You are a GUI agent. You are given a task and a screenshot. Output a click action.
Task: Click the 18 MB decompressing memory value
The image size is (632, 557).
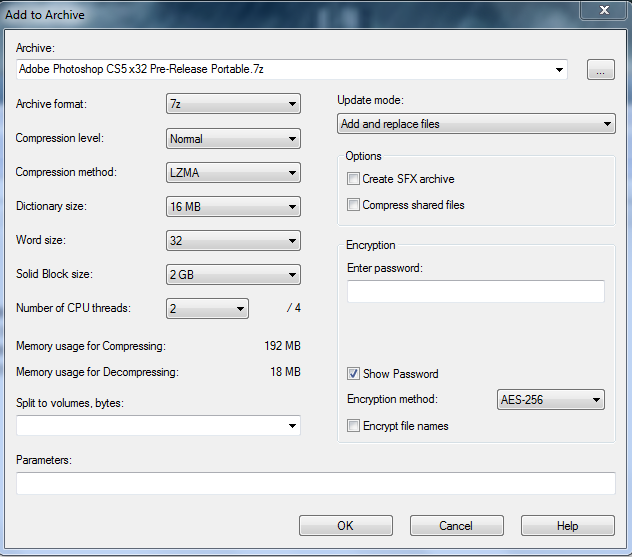[x=285, y=372]
